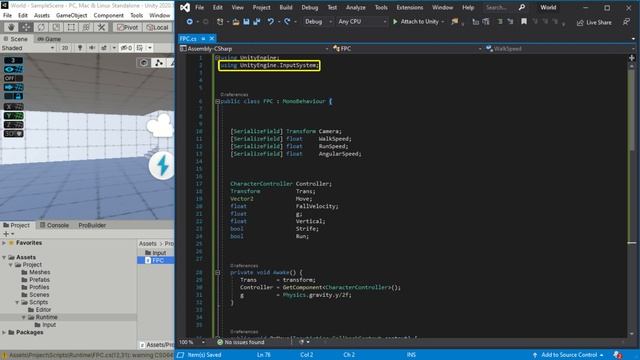
Task: Select the Move tool in Unity toolbar
Action: [x=26, y=27]
